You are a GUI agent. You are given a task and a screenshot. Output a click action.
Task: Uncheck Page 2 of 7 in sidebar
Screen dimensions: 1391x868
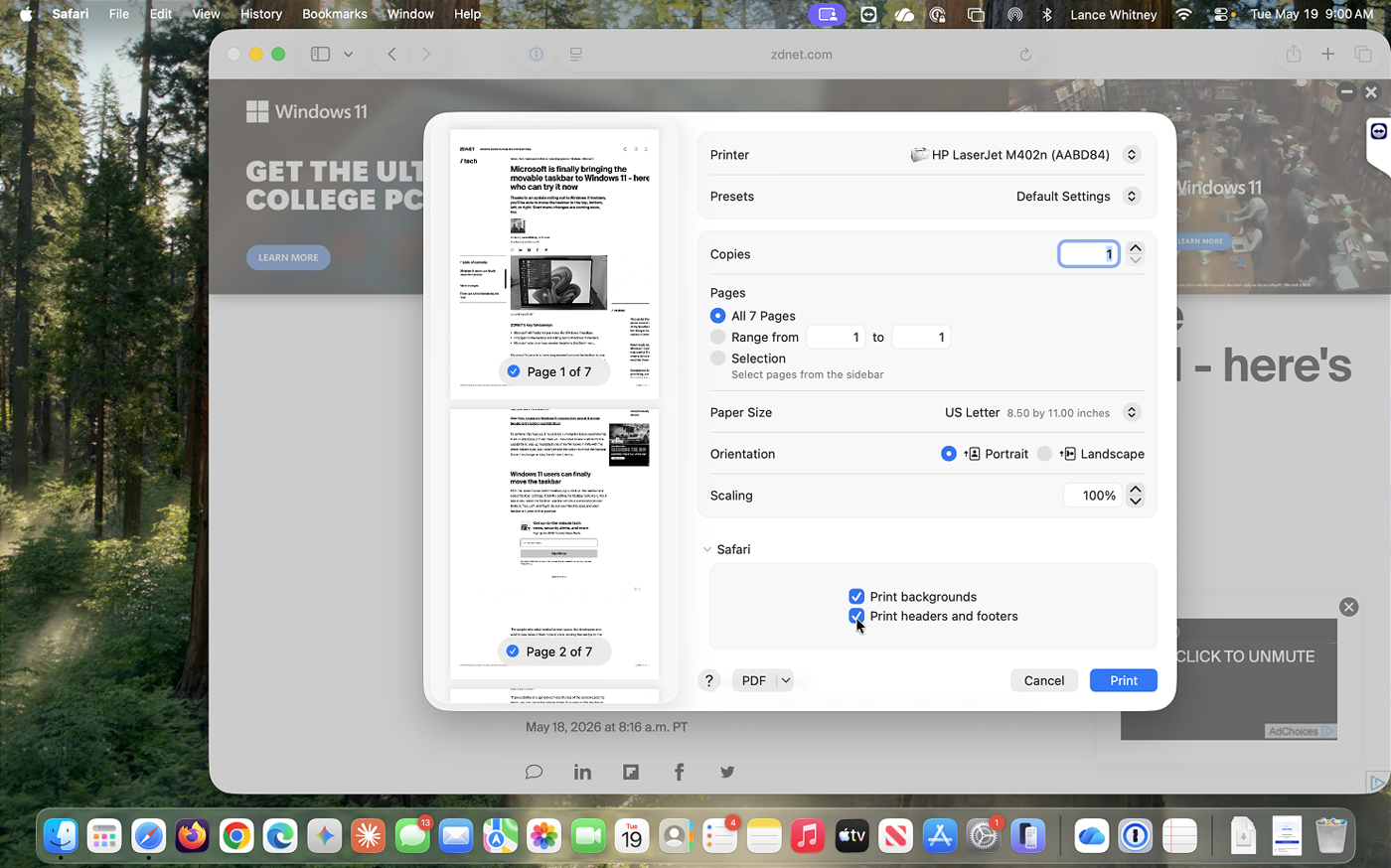pyautogui.click(x=513, y=651)
